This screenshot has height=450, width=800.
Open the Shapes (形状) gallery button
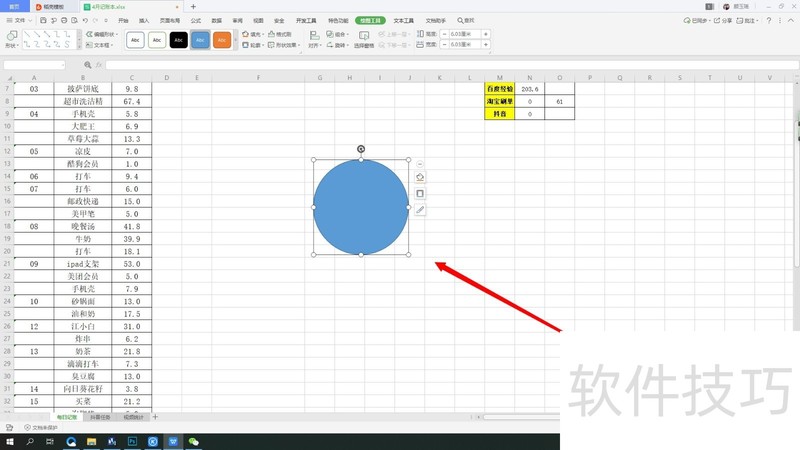pyautogui.click(x=12, y=39)
